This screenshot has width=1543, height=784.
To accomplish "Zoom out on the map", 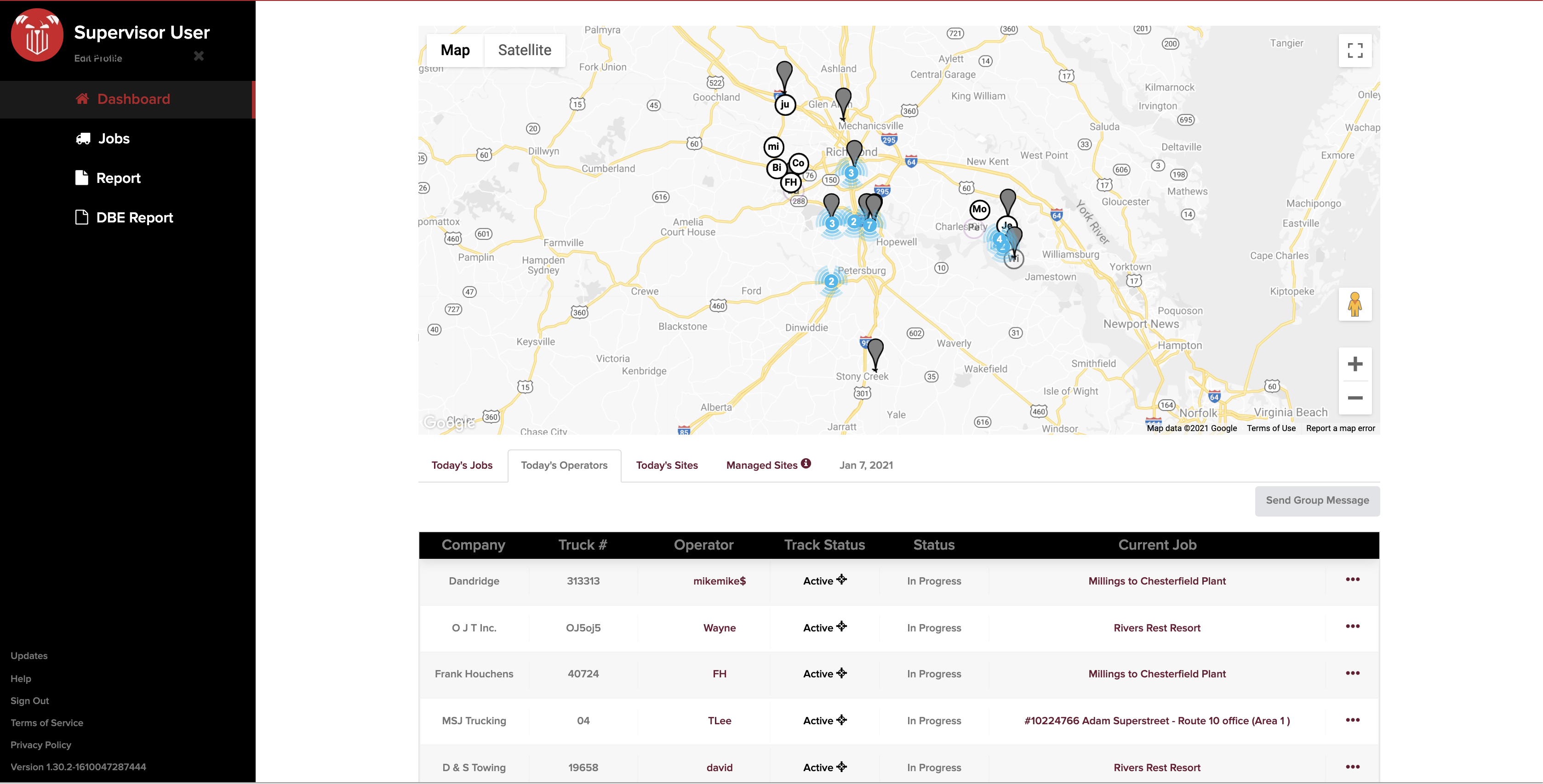I will 1354,398.
